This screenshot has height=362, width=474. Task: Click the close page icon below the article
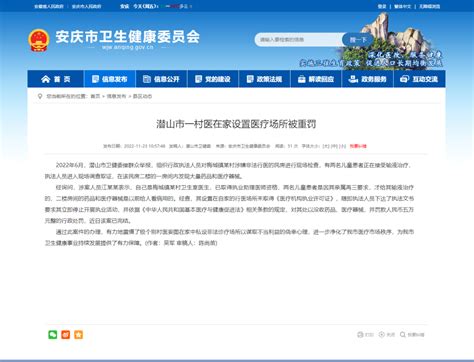pyautogui.click(x=382, y=334)
